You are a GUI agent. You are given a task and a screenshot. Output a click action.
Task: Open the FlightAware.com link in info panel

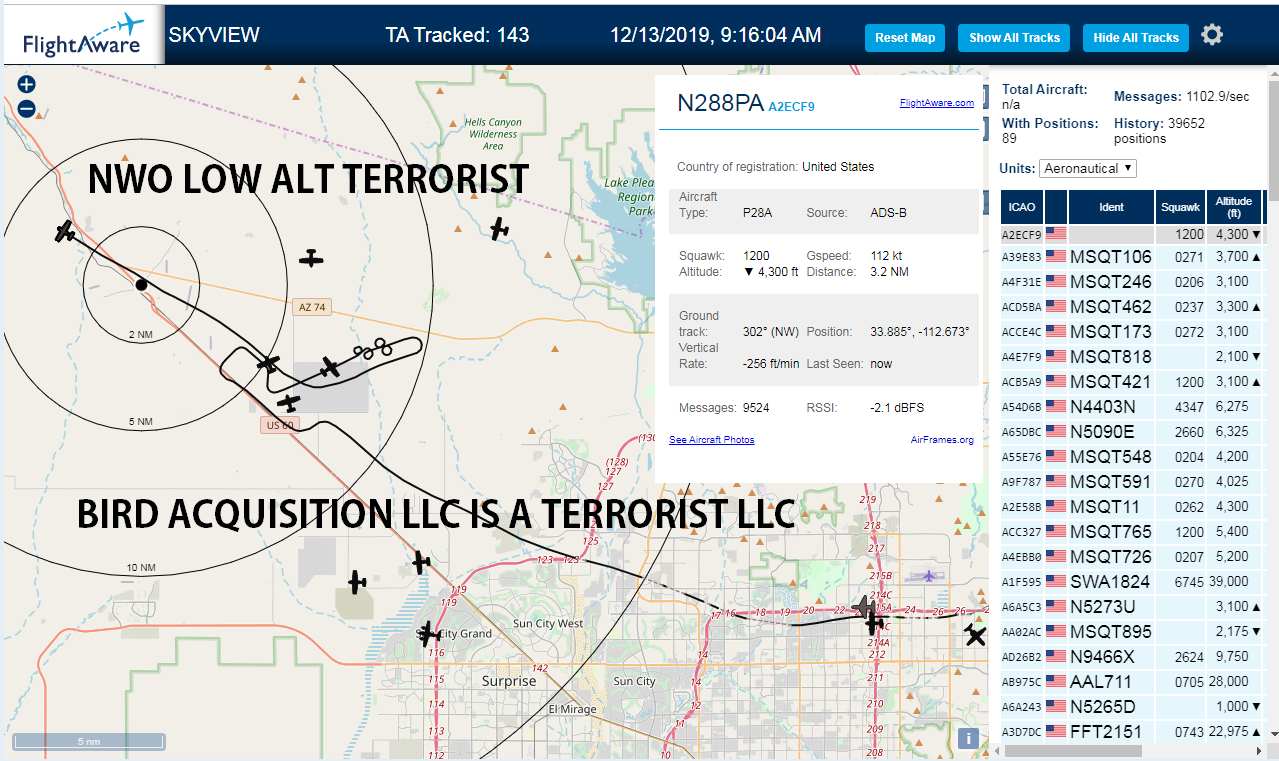[936, 103]
